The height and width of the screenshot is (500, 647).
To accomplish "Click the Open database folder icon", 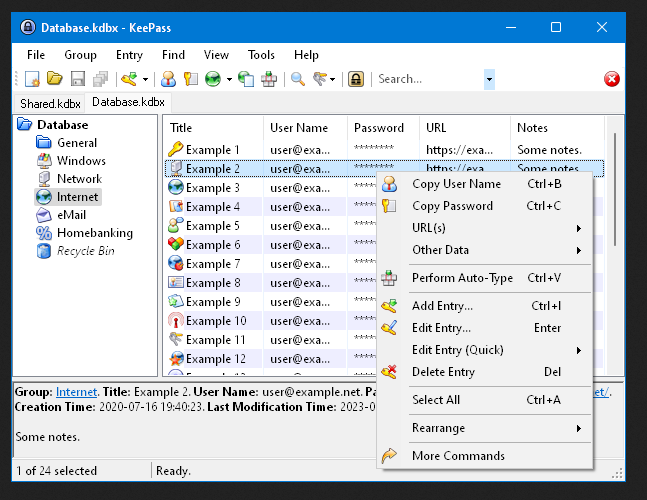I will point(54,78).
